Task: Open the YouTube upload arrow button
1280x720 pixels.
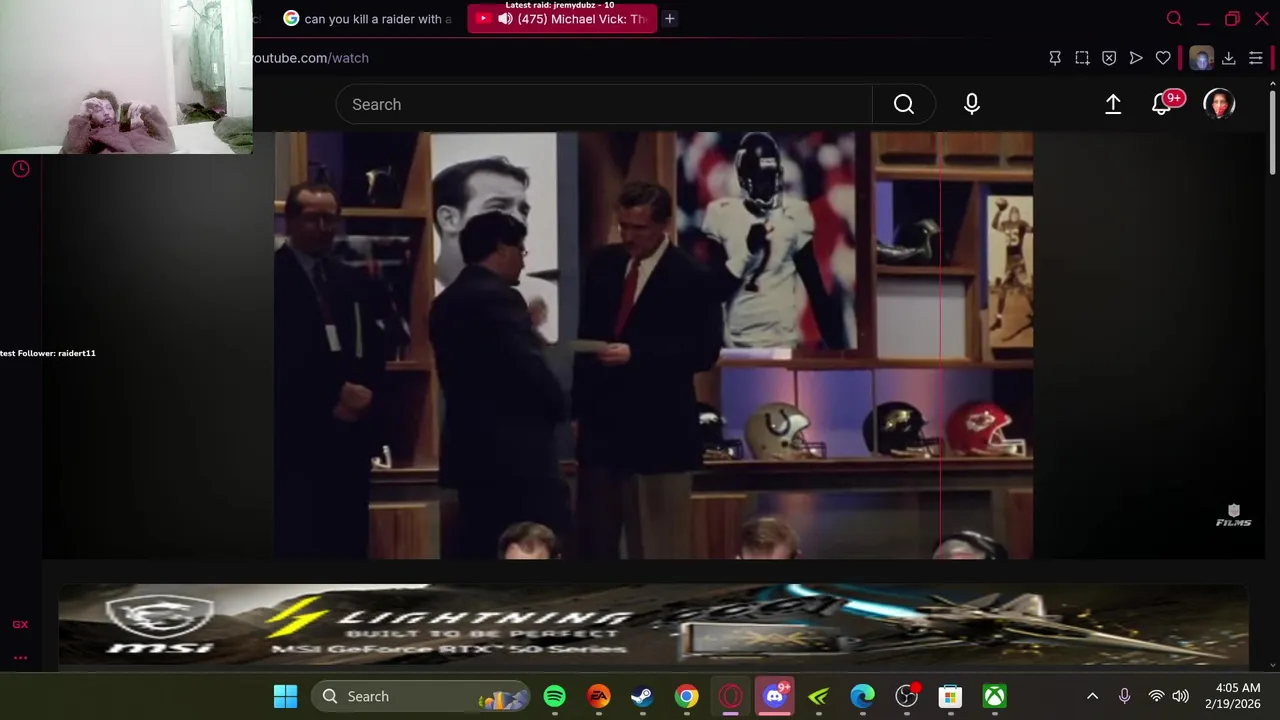Action: click(x=1113, y=104)
